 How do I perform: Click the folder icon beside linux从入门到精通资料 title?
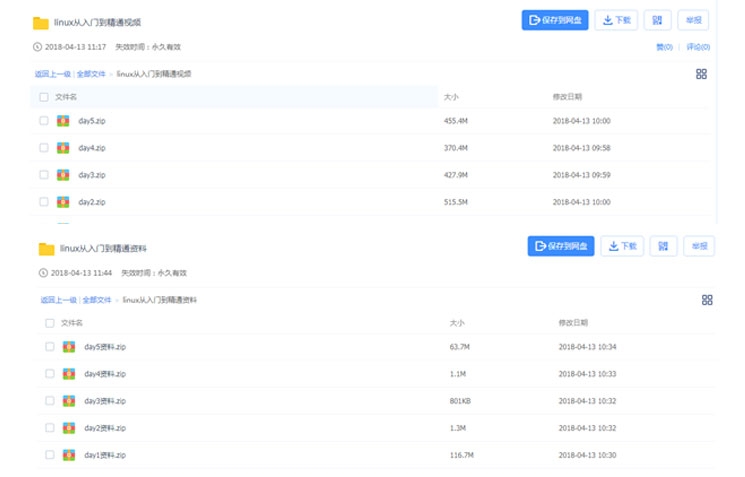click(x=46, y=249)
